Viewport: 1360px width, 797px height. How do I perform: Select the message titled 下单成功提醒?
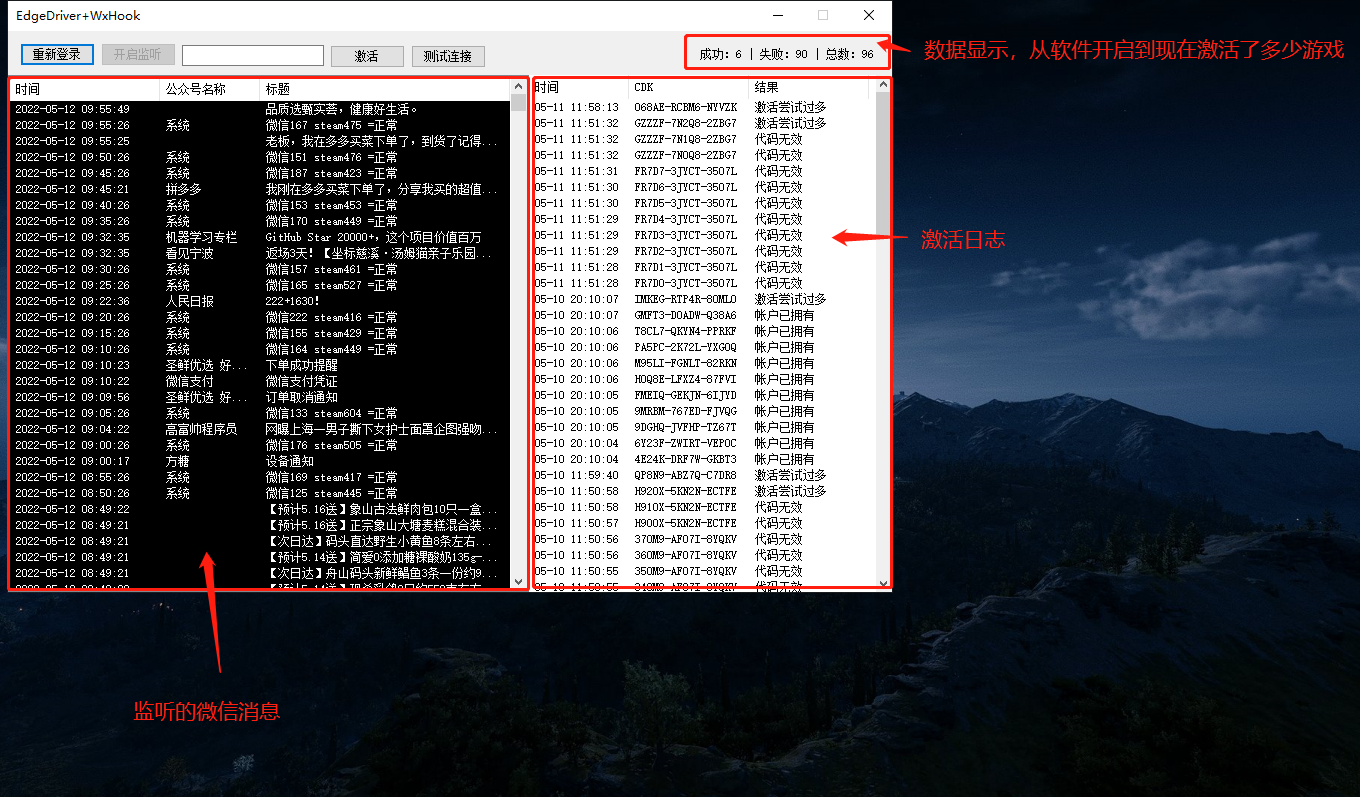click(x=260, y=365)
